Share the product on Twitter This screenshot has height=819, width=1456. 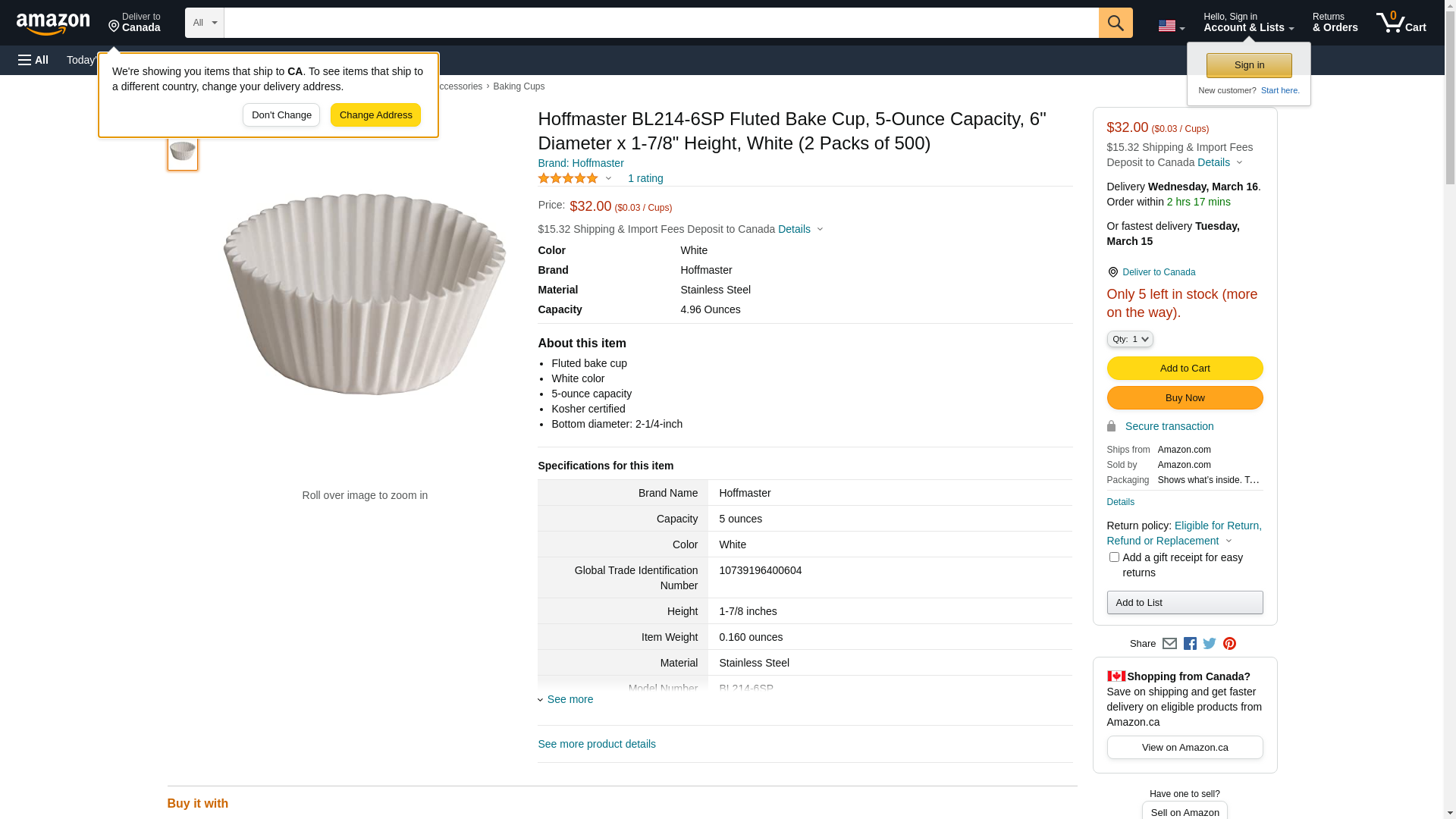click(x=1210, y=644)
